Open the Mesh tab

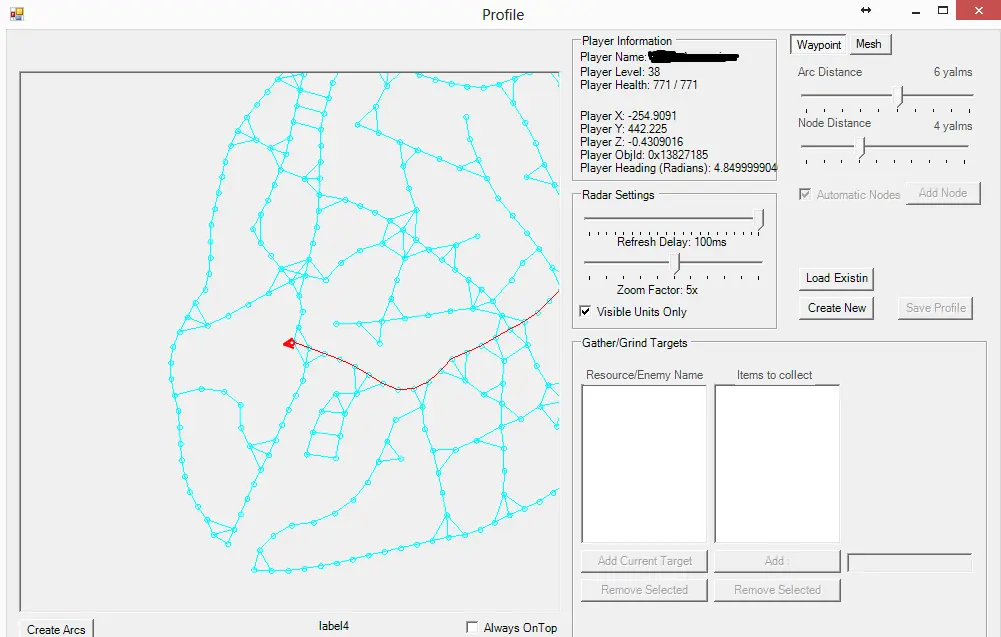(868, 44)
